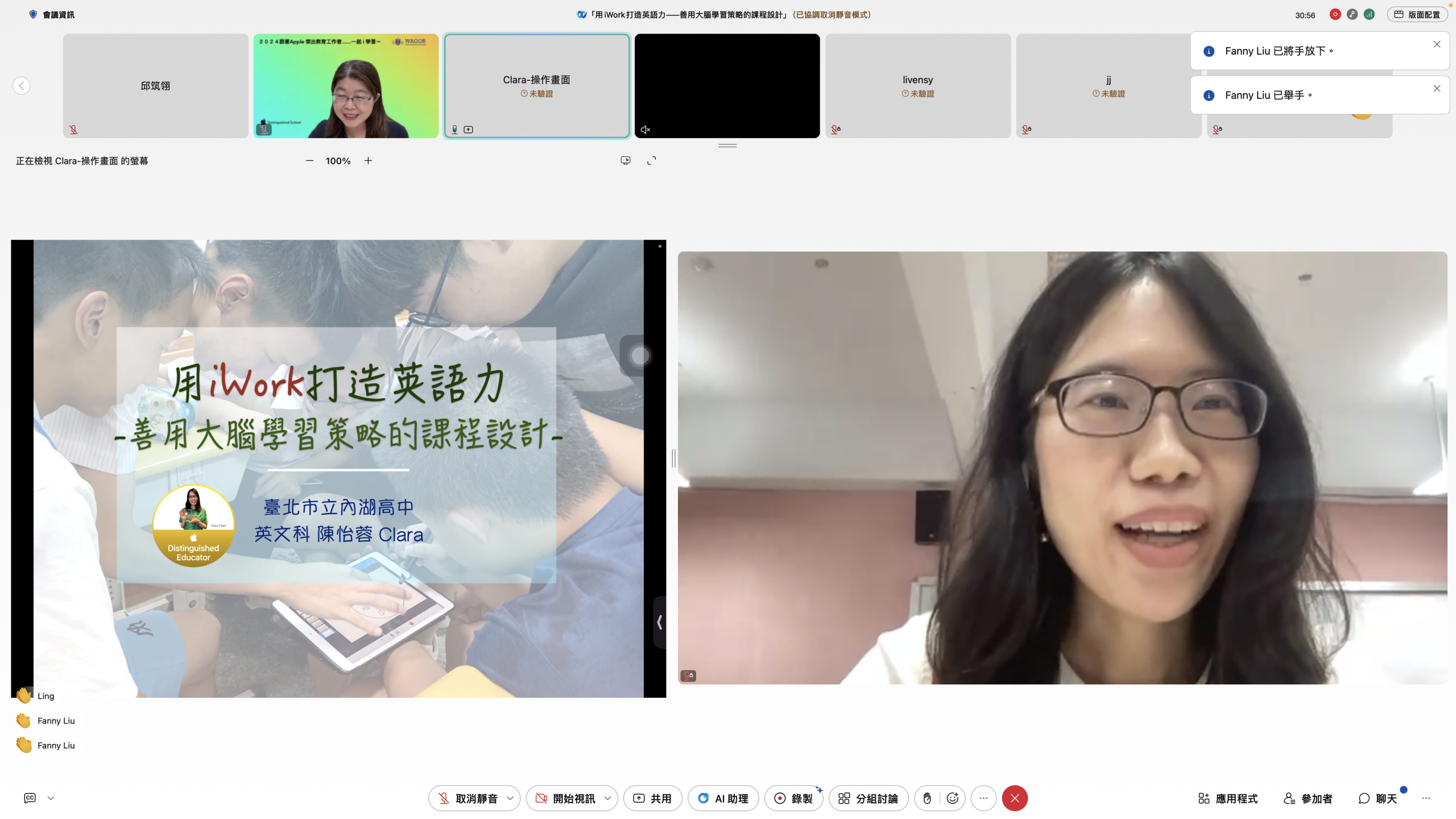The image size is (1456, 819).
Task: Open the emoji reactions icon
Action: pyautogui.click(x=953, y=799)
